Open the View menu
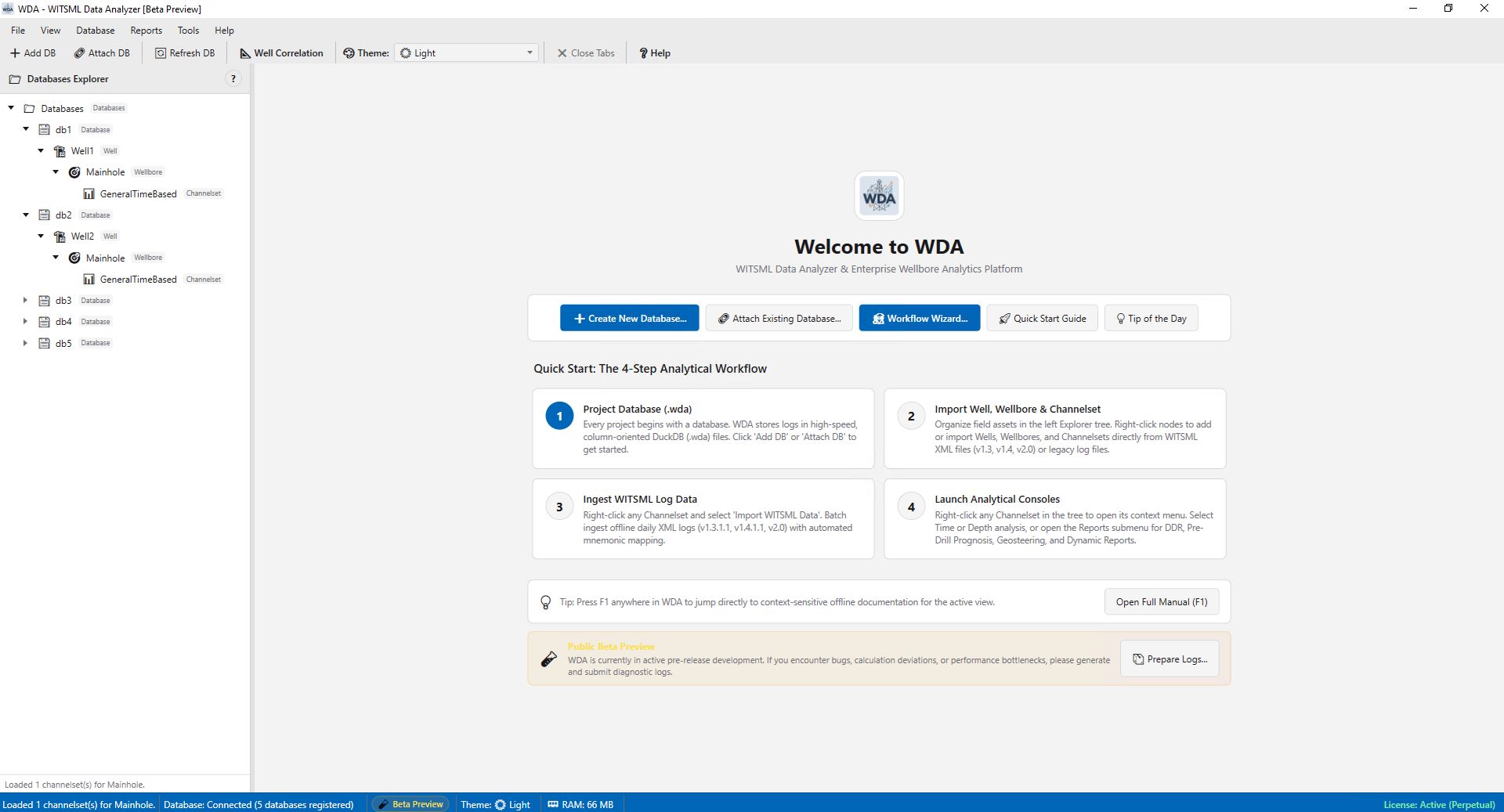The image size is (1504, 812). pyautogui.click(x=50, y=31)
